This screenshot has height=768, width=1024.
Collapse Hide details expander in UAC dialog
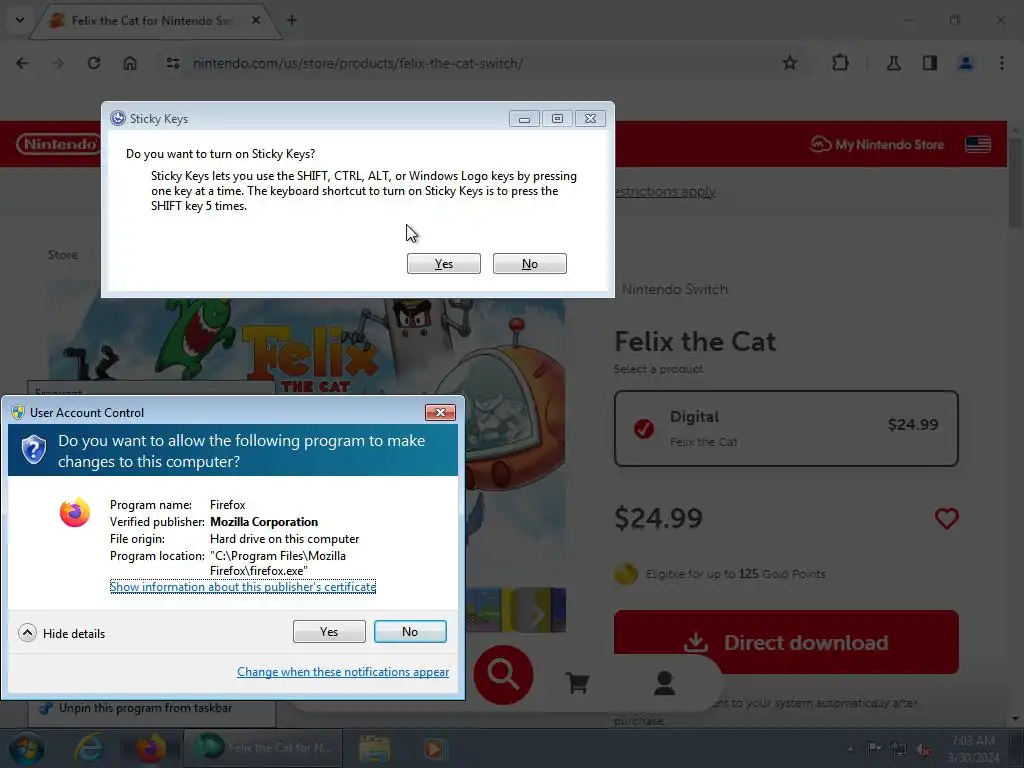coord(27,633)
